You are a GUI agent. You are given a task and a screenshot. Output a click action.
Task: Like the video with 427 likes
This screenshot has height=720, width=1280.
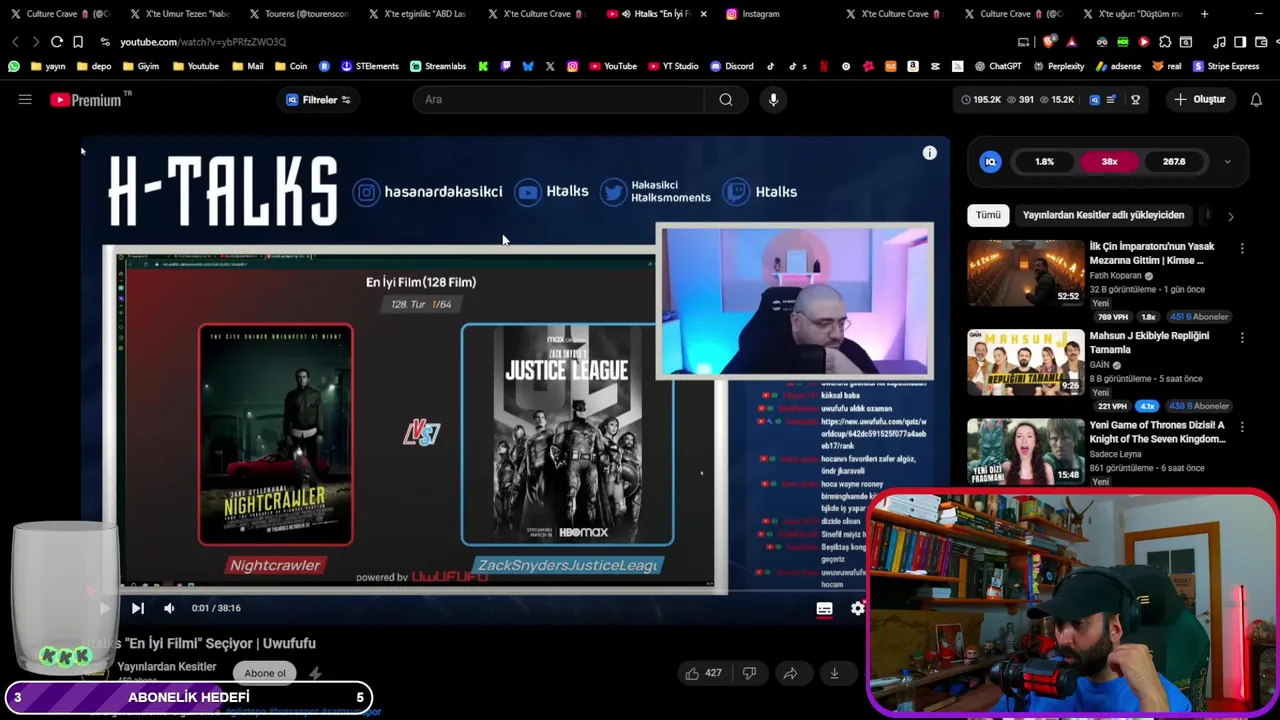click(703, 673)
